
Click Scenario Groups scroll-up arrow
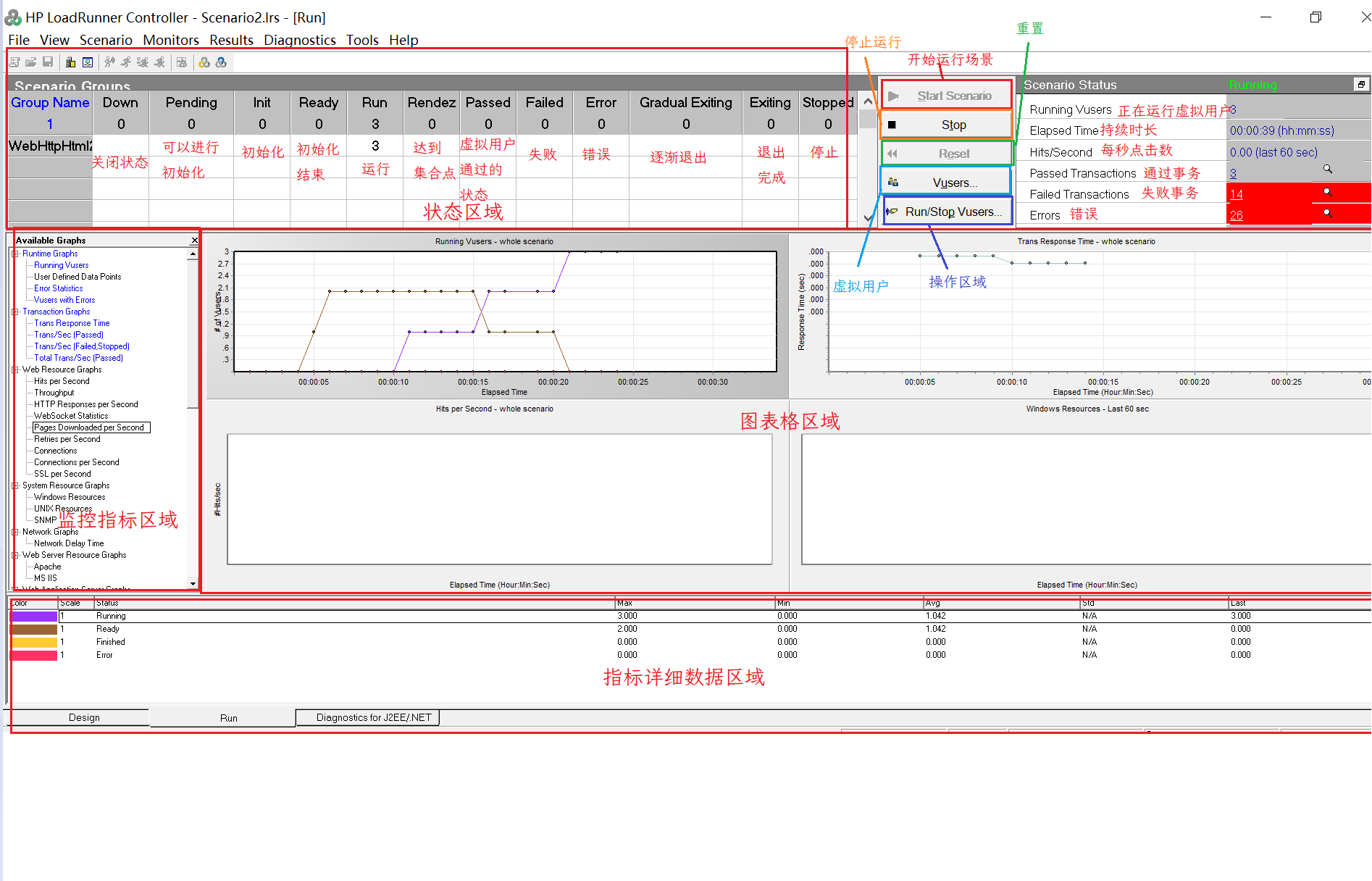coord(868,101)
